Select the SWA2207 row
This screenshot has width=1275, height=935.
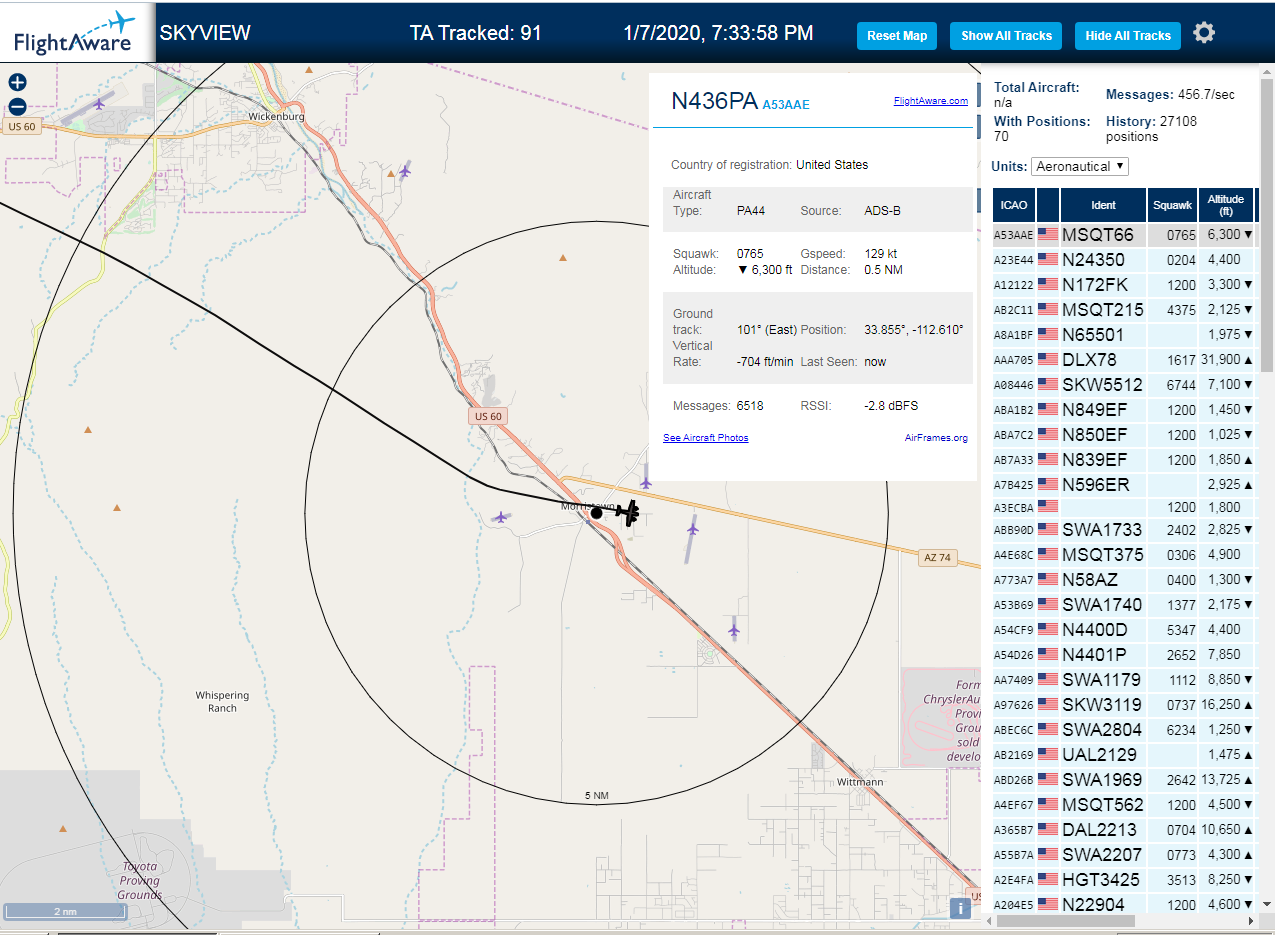click(x=1124, y=855)
